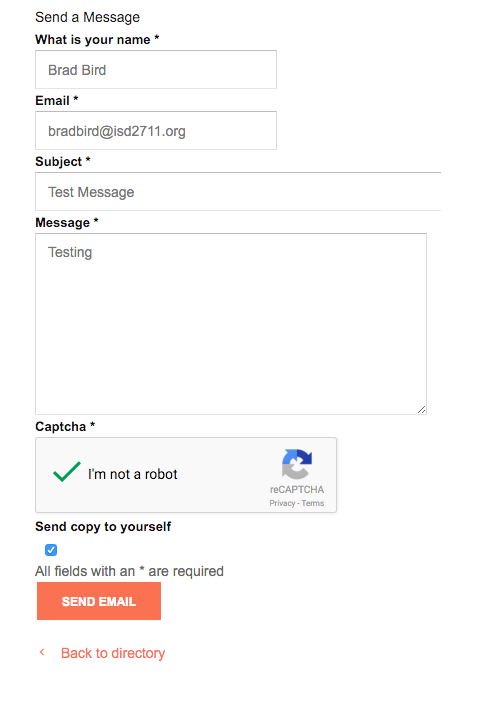
Task: Click the back chevron arrow icon
Action: pos(42,652)
